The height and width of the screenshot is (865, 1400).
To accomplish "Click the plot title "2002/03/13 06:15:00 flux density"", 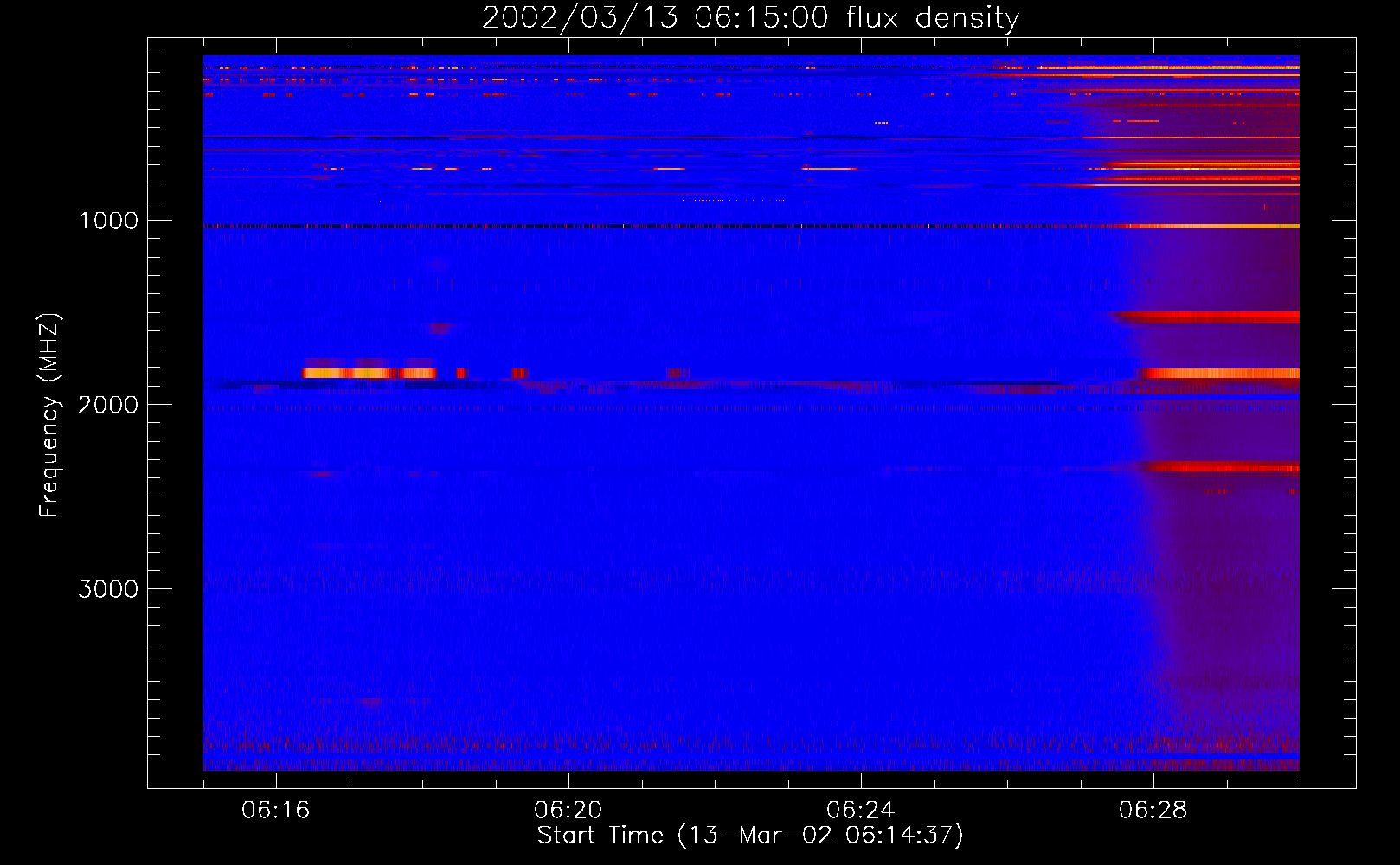I will pyautogui.click(x=750, y=18).
